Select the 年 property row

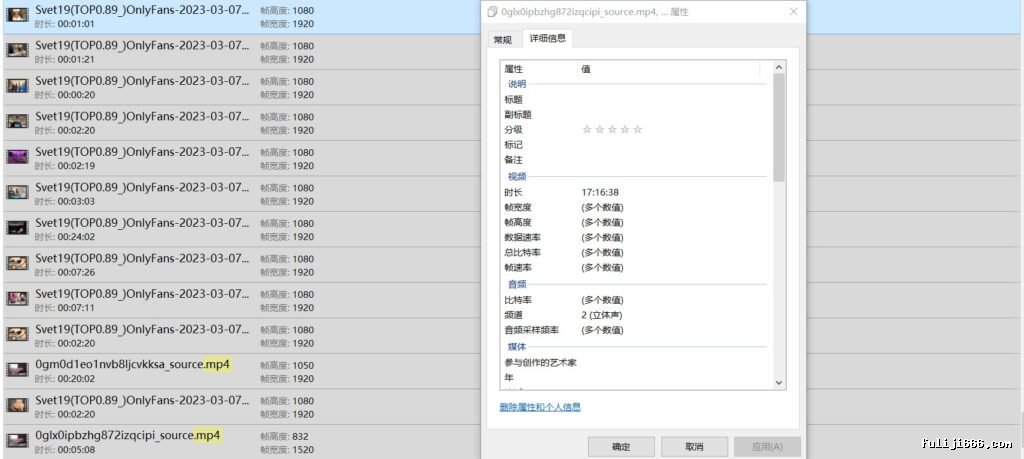[x=636, y=378]
